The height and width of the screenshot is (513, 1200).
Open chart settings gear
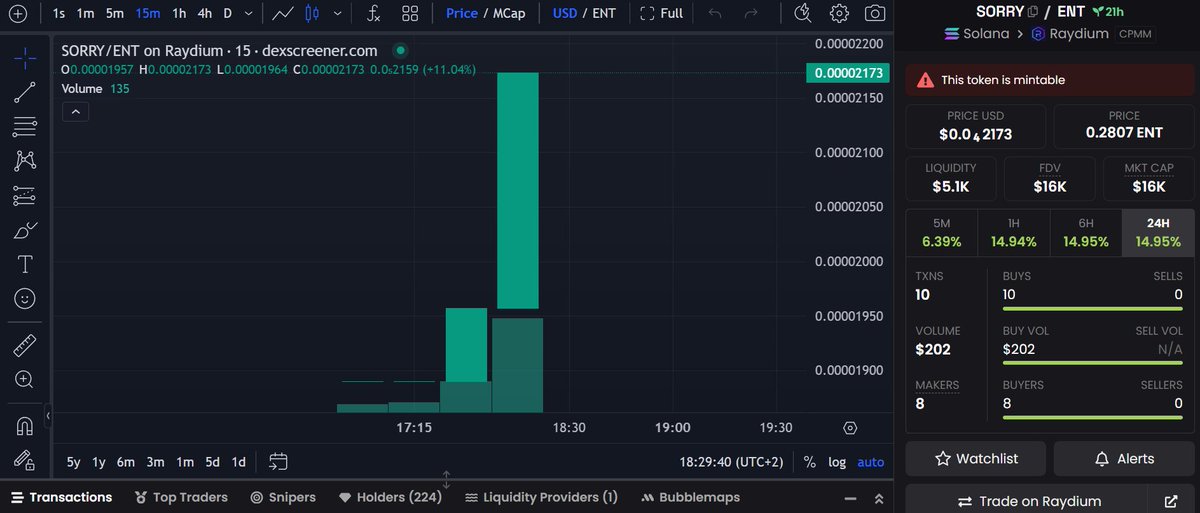click(x=839, y=14)
